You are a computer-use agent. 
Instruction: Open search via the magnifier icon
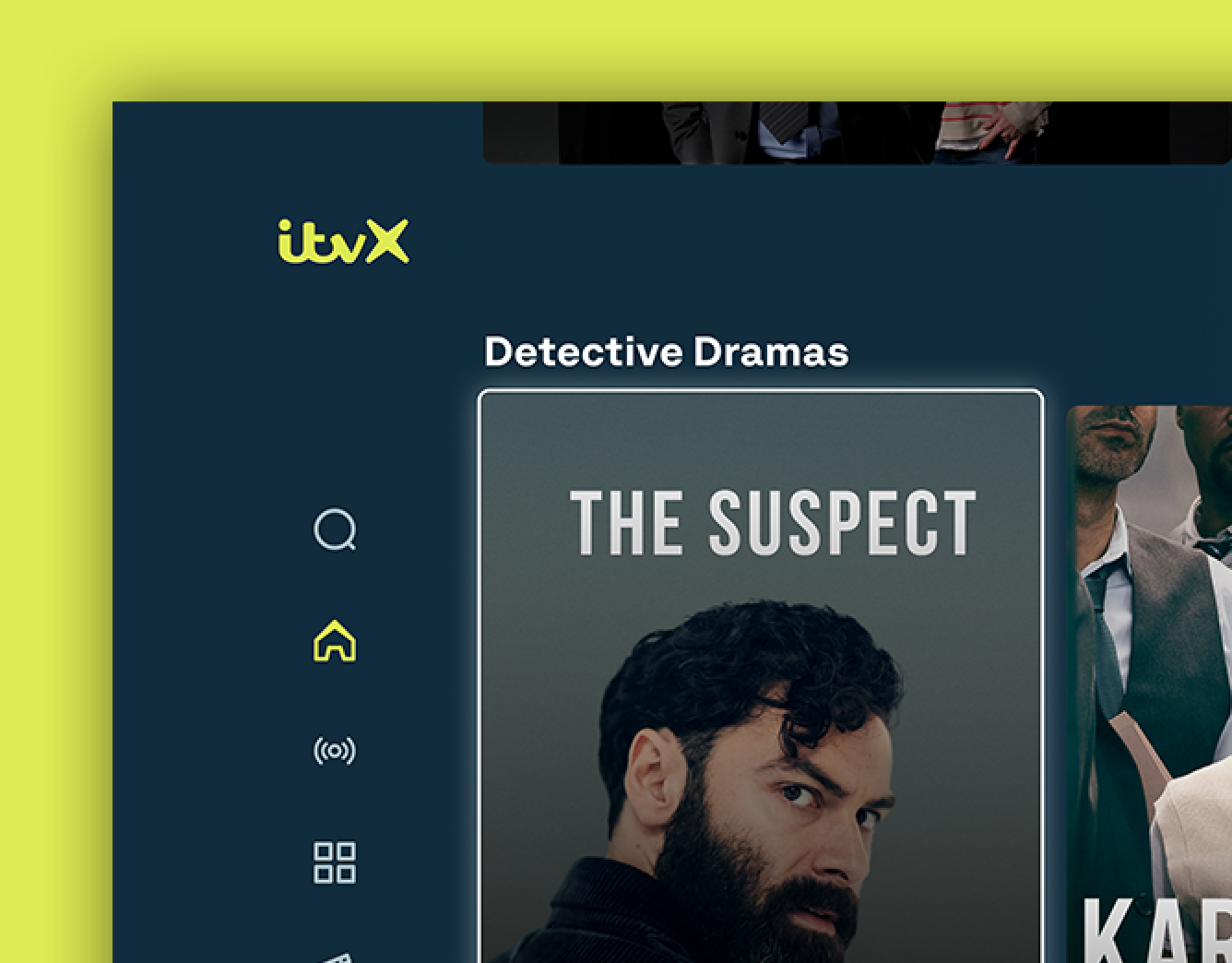pos(335,529)
